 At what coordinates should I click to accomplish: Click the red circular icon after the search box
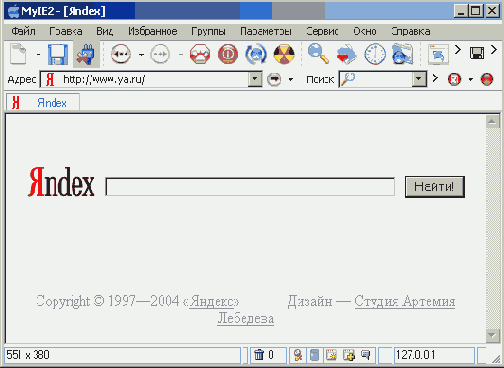click(x=454, y=79)
